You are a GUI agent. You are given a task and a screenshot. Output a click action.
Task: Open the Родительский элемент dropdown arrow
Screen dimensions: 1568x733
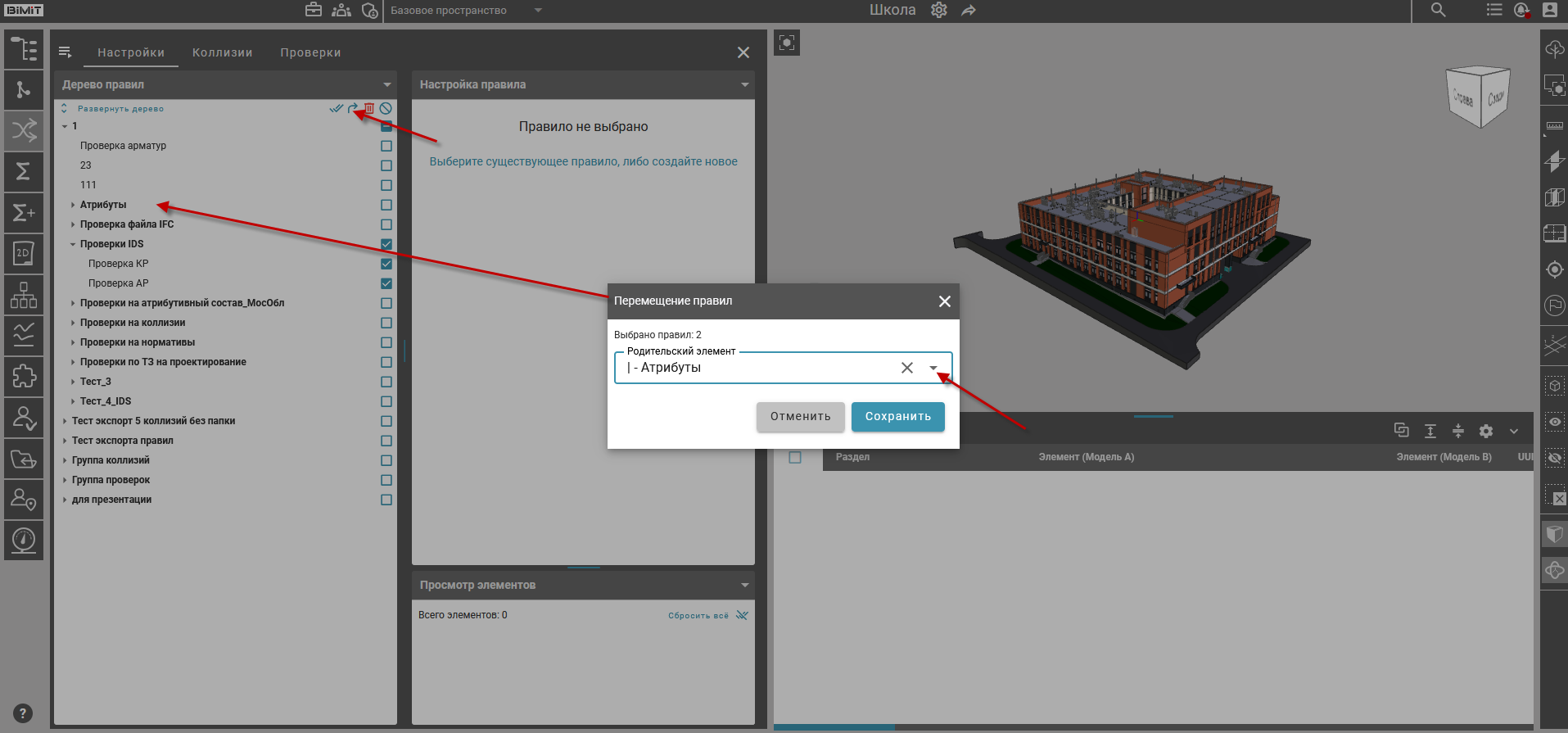point(933,368)
